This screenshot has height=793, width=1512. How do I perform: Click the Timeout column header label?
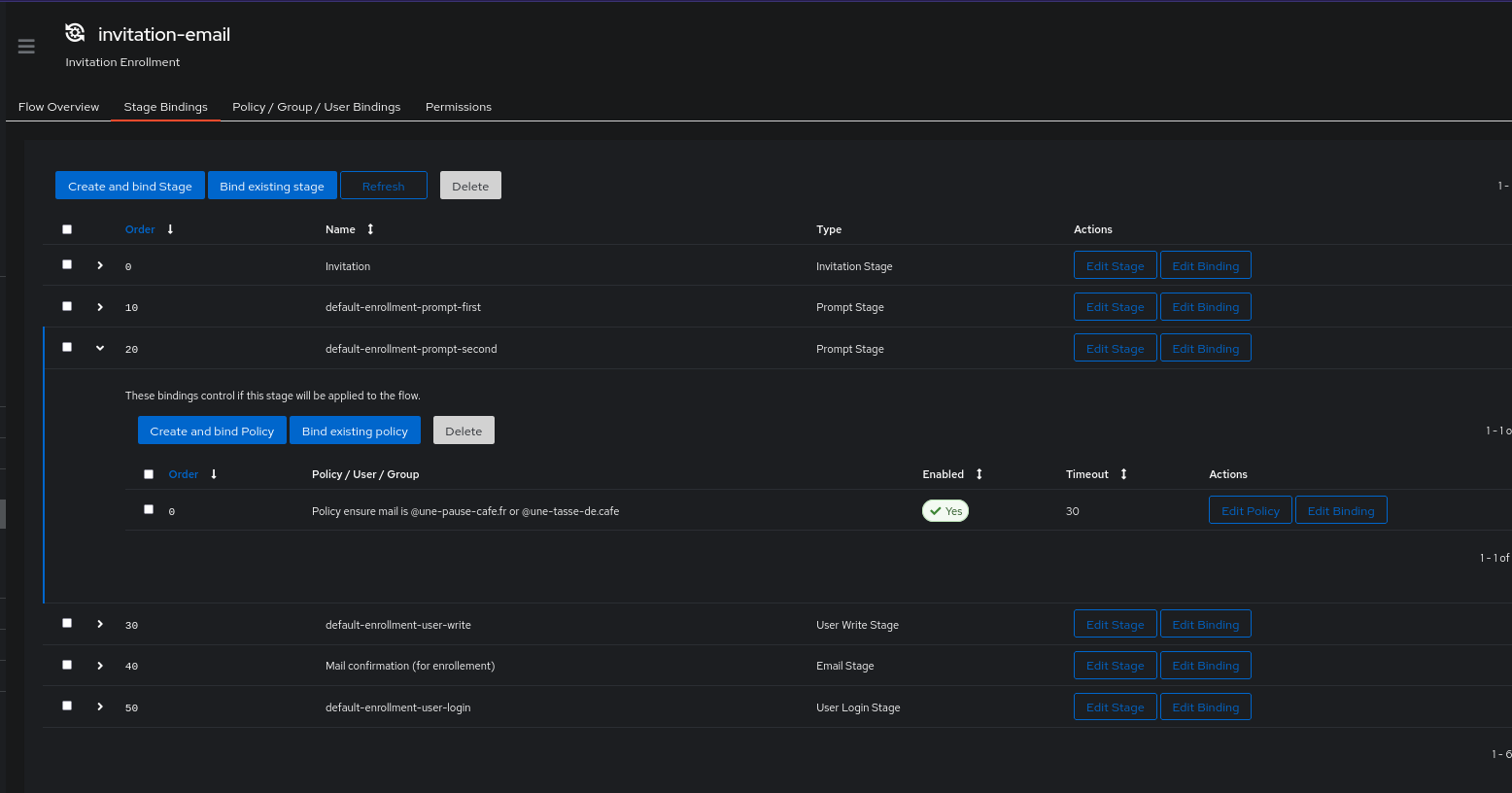[1087, 474]
